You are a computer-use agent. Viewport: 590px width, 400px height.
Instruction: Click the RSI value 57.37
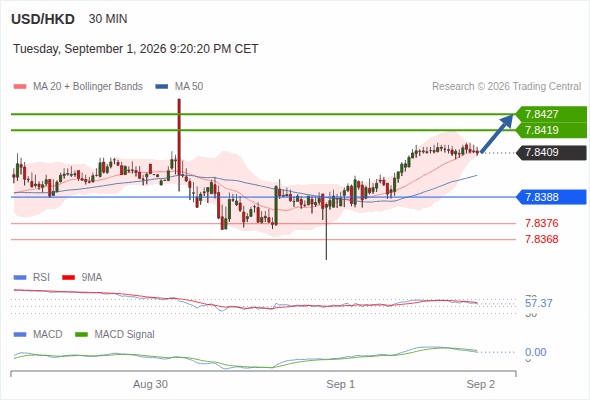click(x=538, y=303)
